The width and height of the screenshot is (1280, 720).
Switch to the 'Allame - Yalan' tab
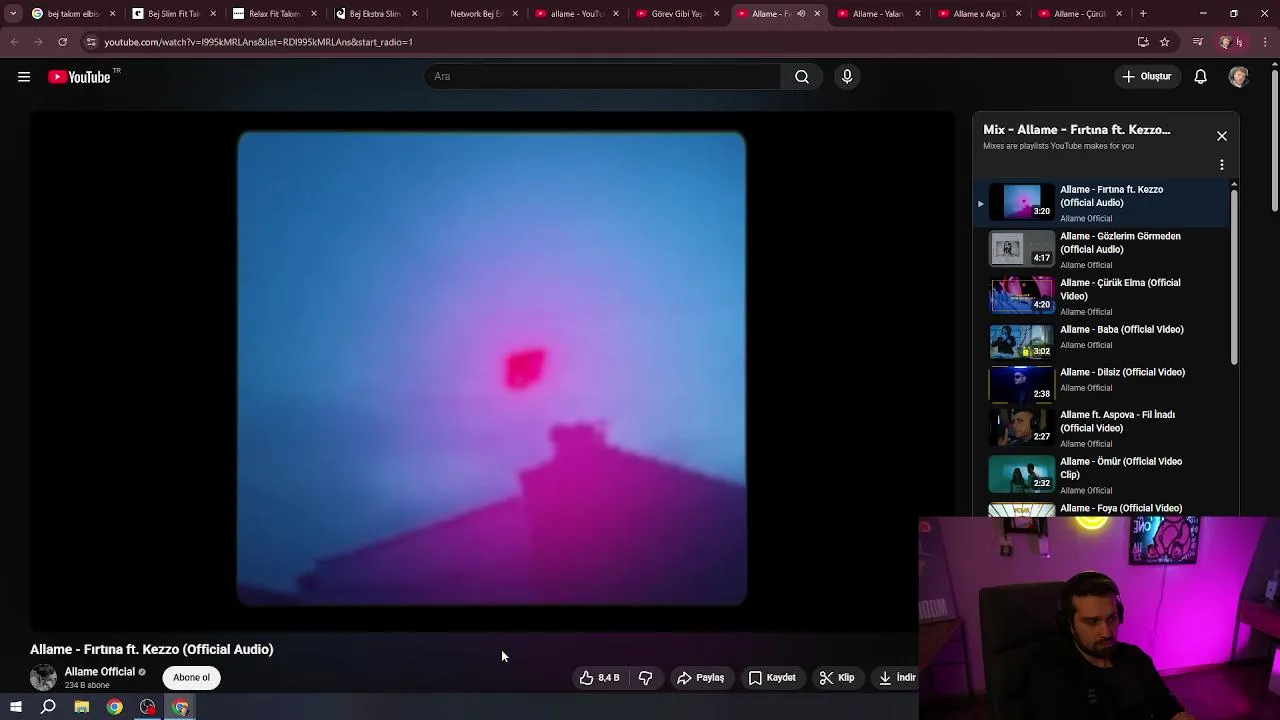pyautogui.click(x=878, y=14)
